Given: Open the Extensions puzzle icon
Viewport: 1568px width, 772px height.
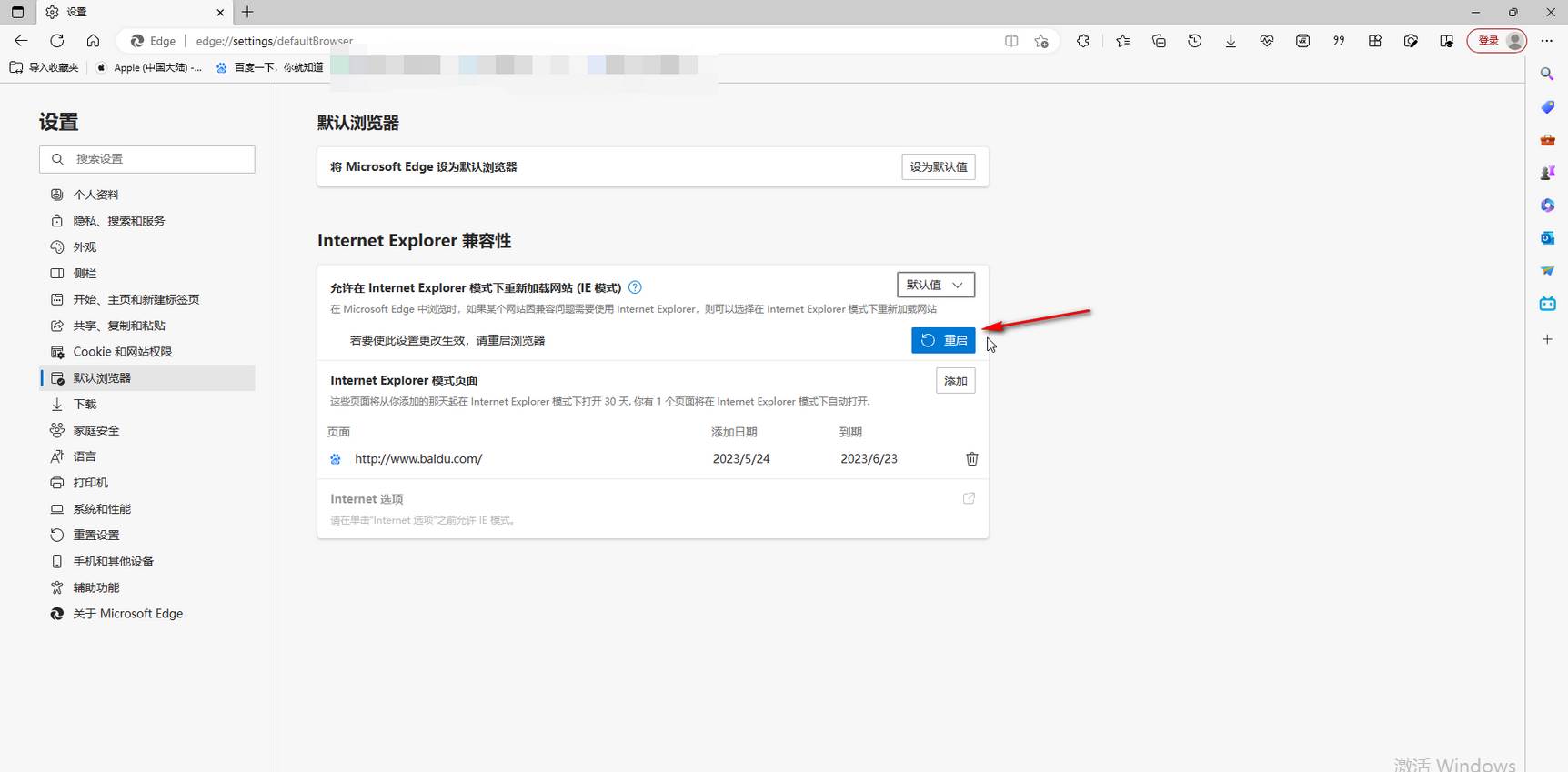Looking at the screenshot, I should pos(1083,41).
